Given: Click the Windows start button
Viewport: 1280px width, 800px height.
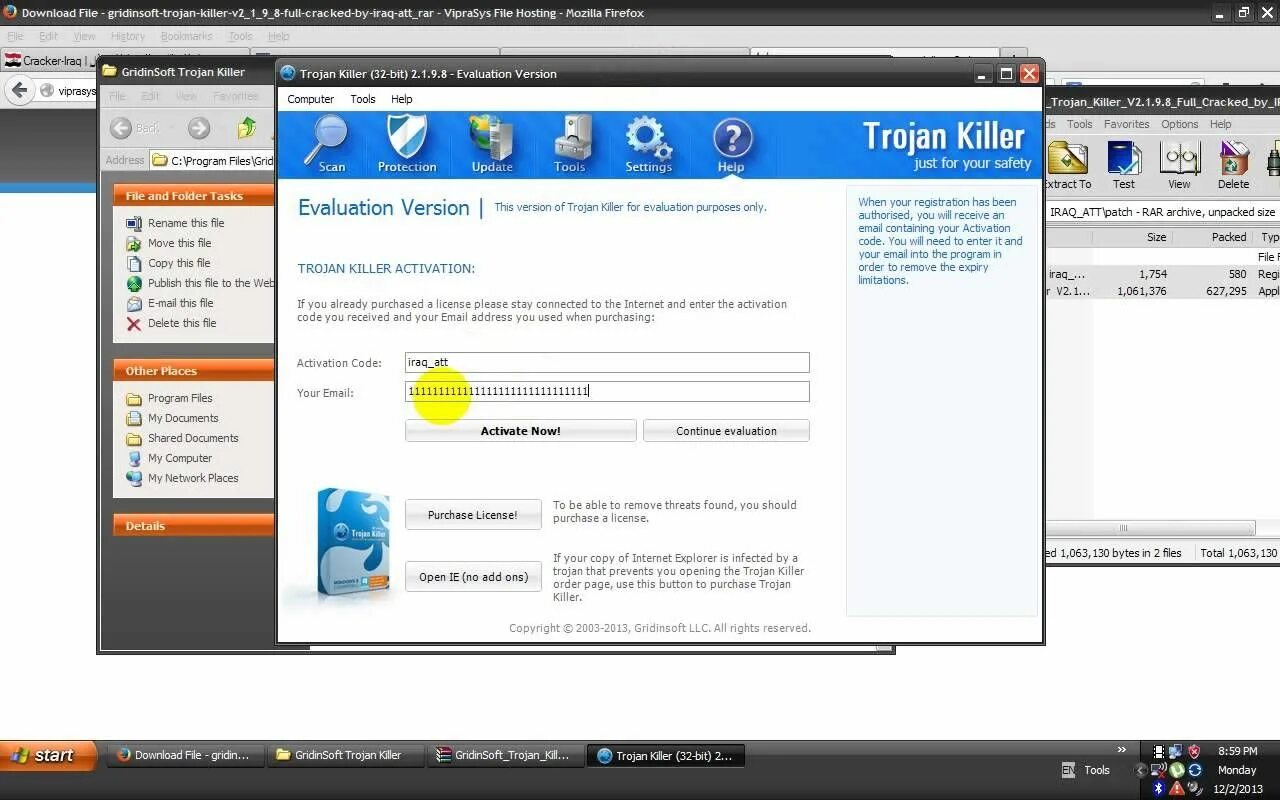Looking at the screenshot, I should click(x=49, y=755).
